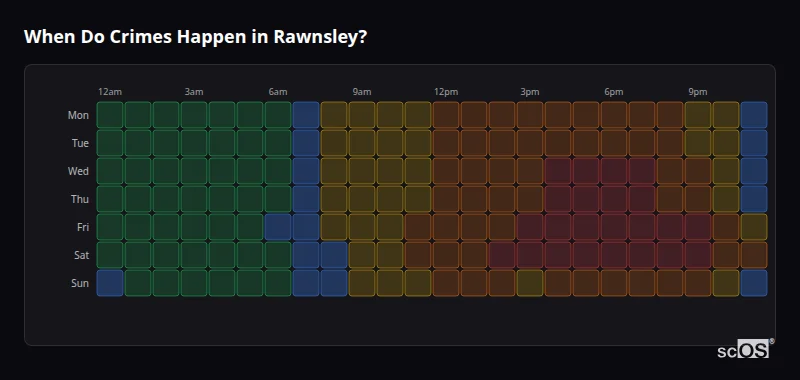Select the Thursday 7am blue cell

(x=306, y=199)
